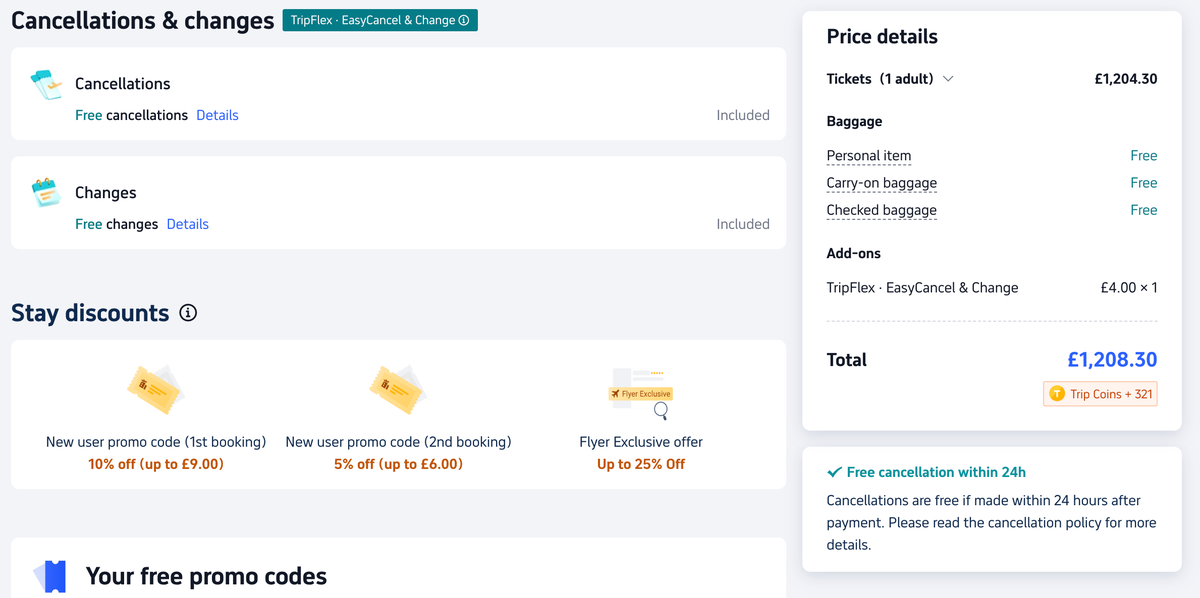View Carry-on baggage details

(x=881, y=183)
